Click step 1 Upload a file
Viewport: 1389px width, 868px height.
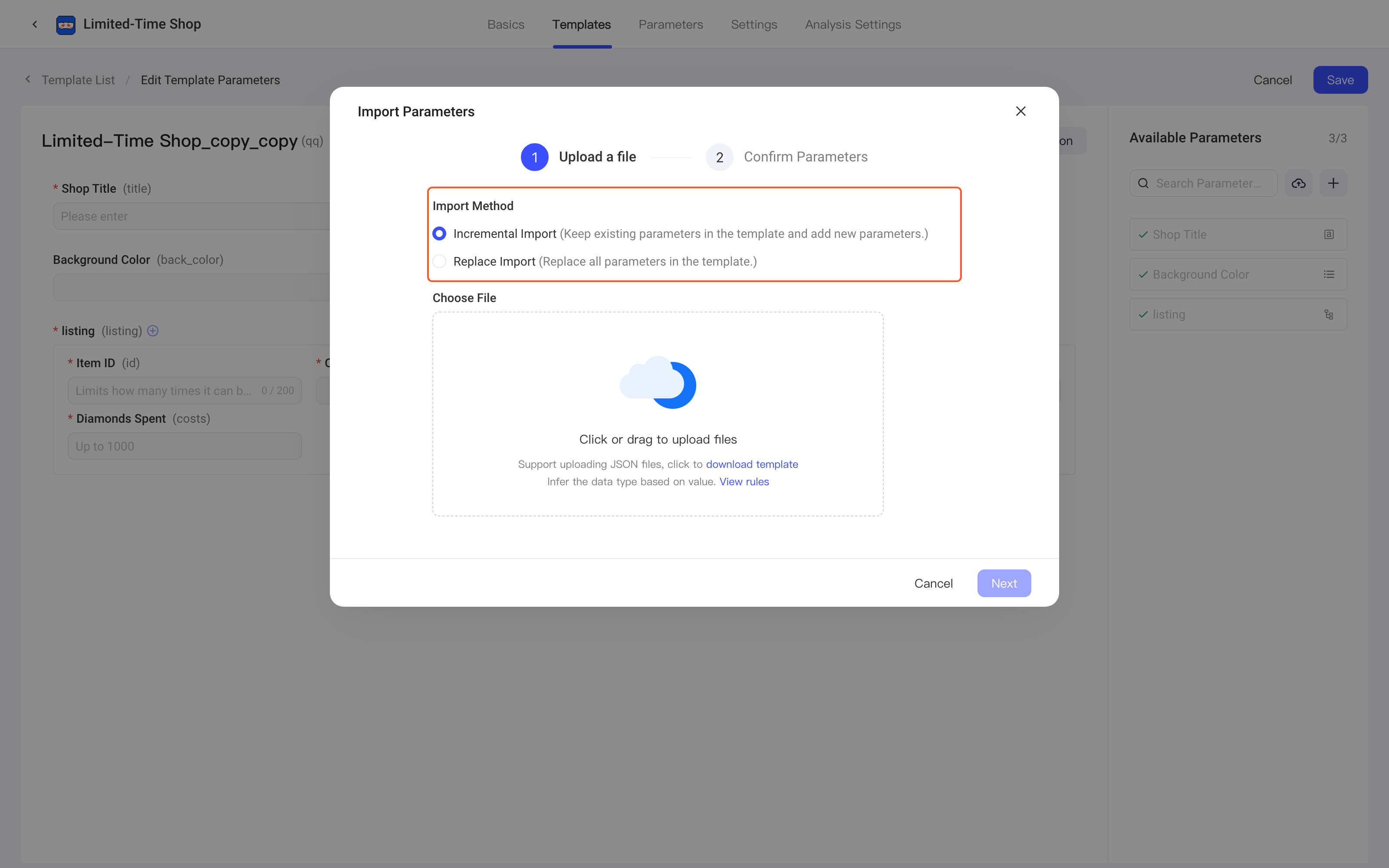coord(578,157)
